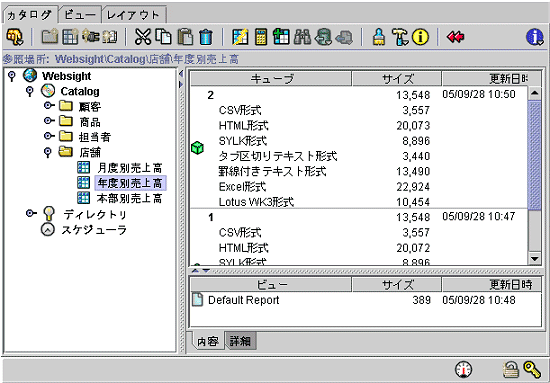Click the yellow information circle icon
The image size is (550, 383).
pyautogui.click(x=420, y=36)
